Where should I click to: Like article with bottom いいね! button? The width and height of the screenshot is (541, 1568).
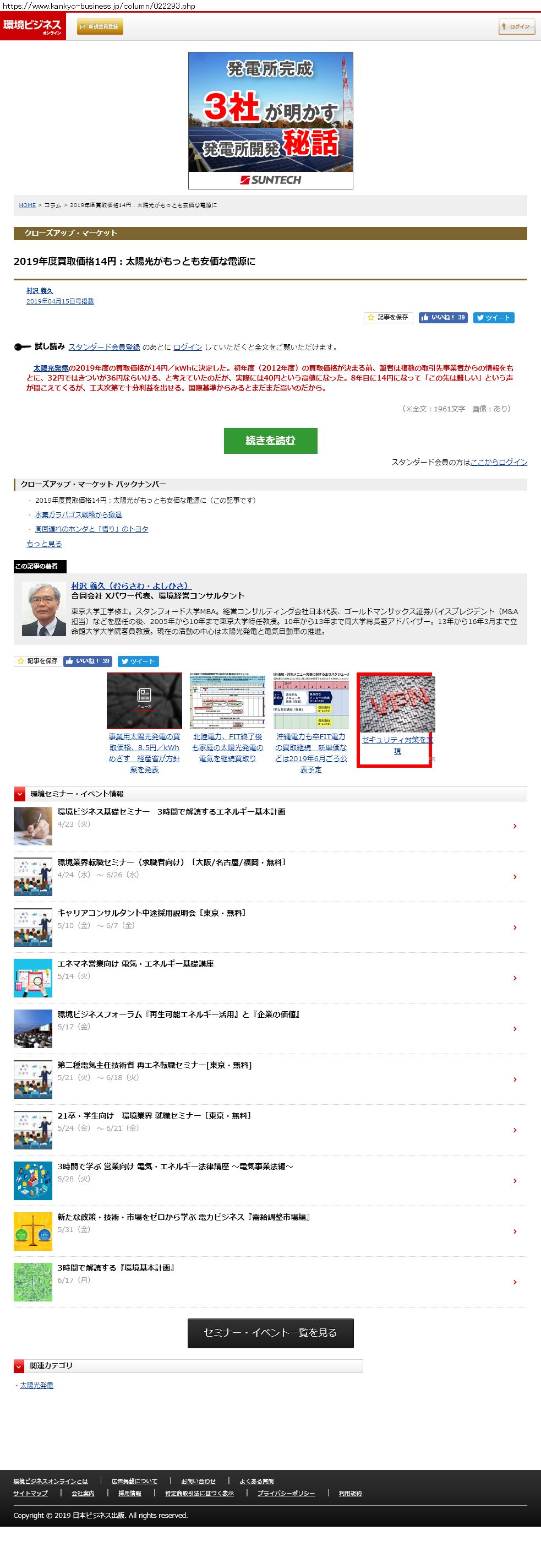(88, 661)
